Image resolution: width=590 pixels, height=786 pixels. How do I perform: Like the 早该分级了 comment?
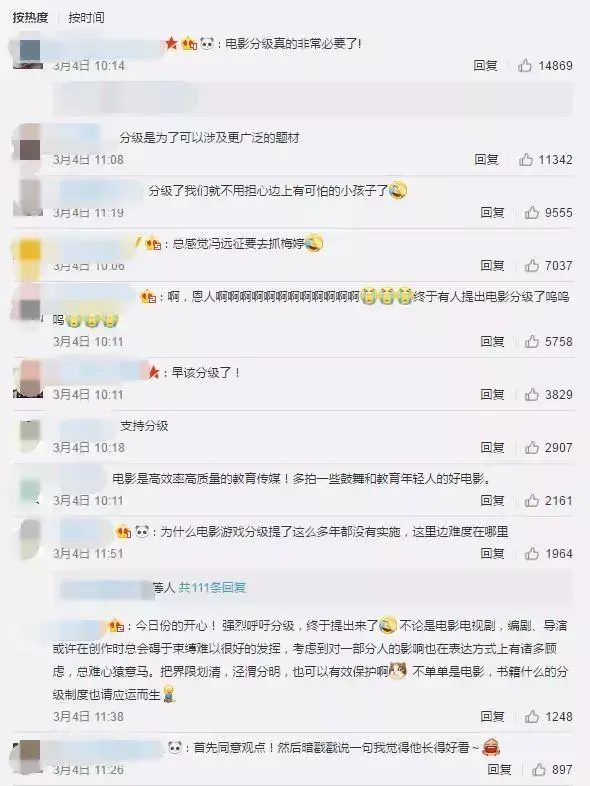(531, 395)
